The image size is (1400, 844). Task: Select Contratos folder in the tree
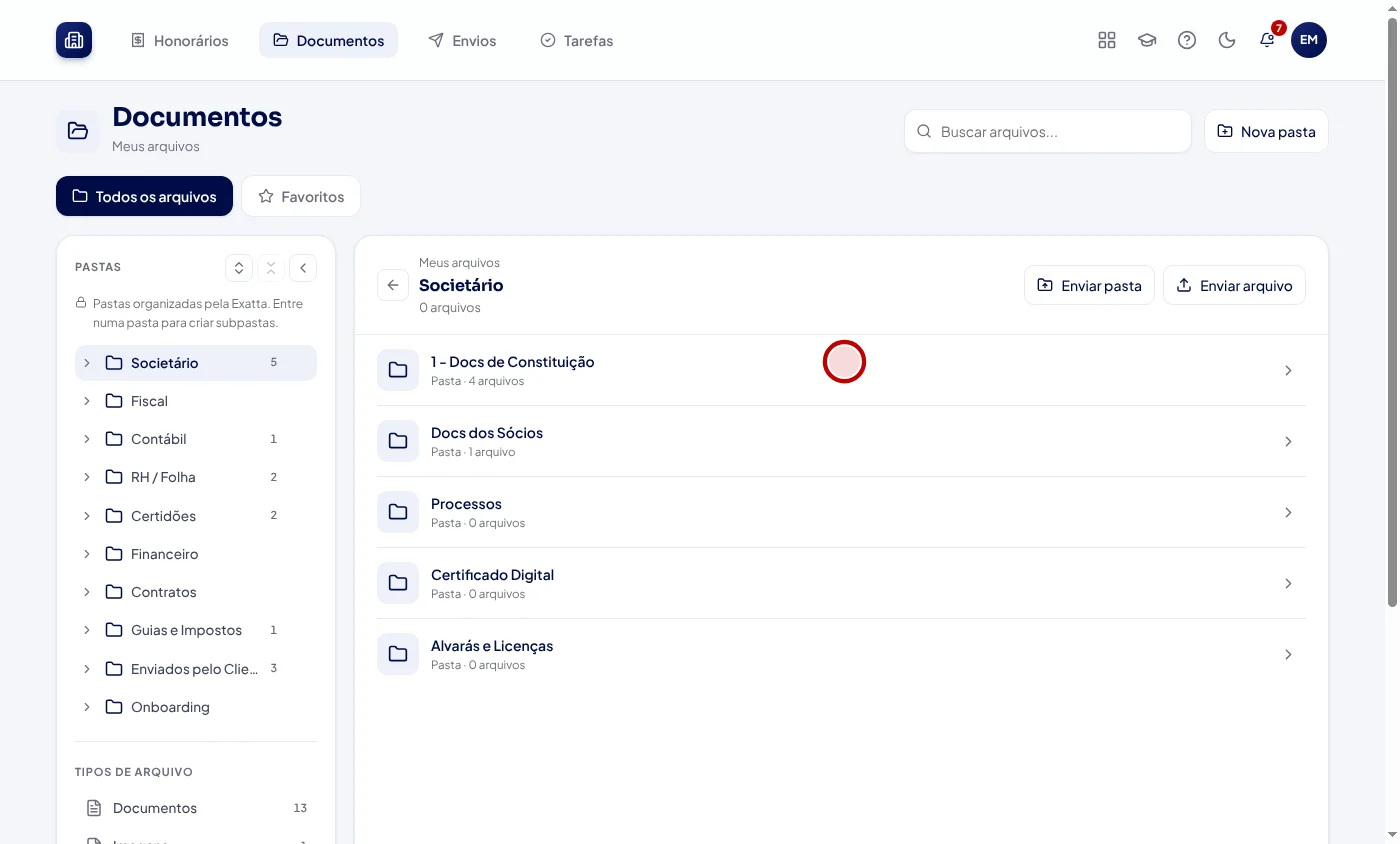pos(196,592)
